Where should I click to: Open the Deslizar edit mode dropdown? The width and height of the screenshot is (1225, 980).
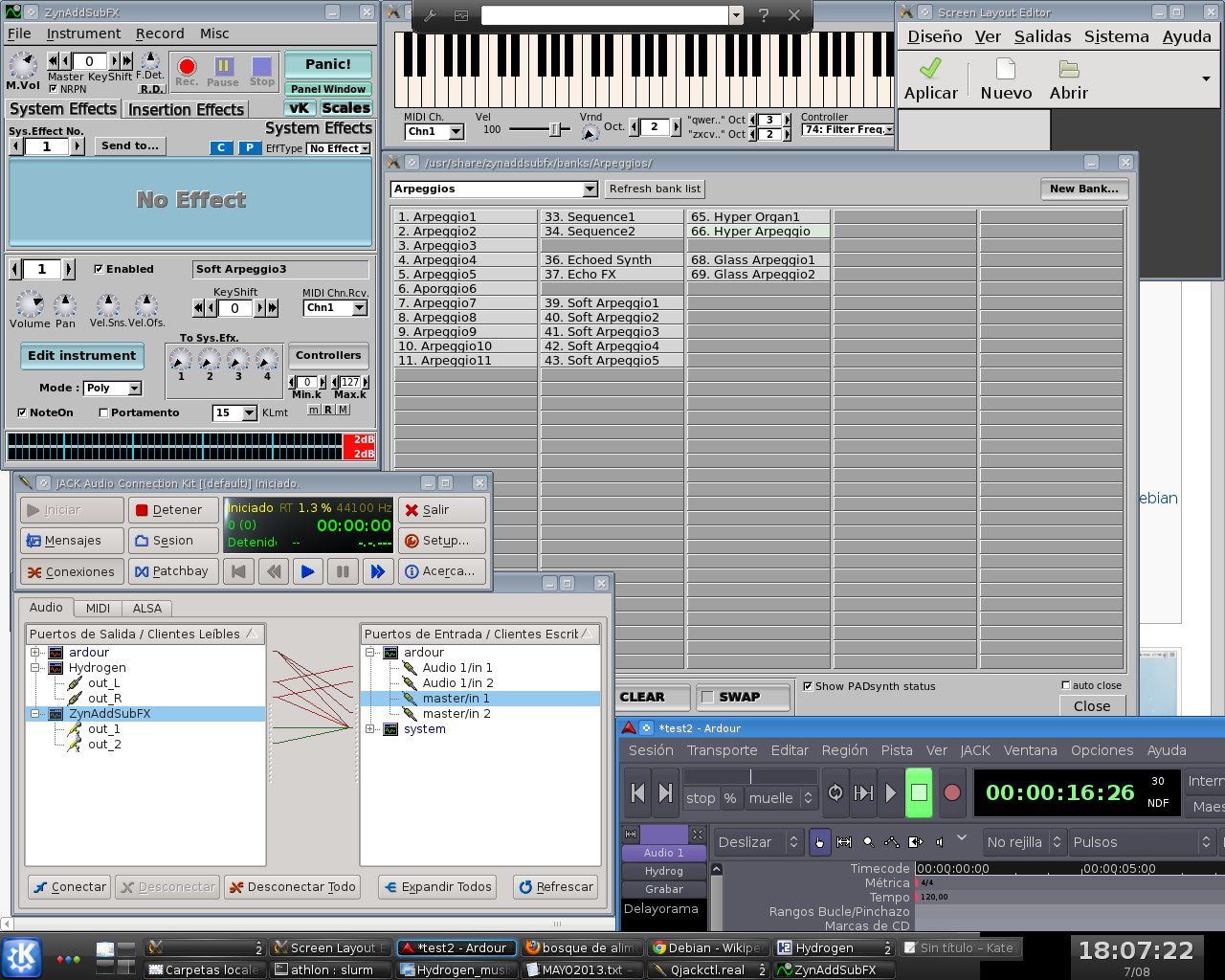(758, 842)
